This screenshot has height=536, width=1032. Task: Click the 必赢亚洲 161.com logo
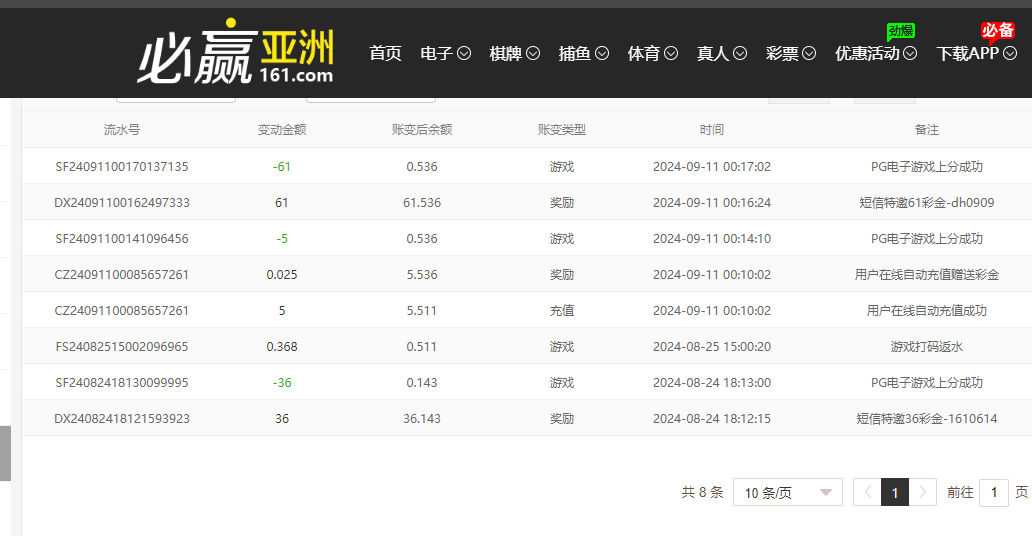pos(236,53)
